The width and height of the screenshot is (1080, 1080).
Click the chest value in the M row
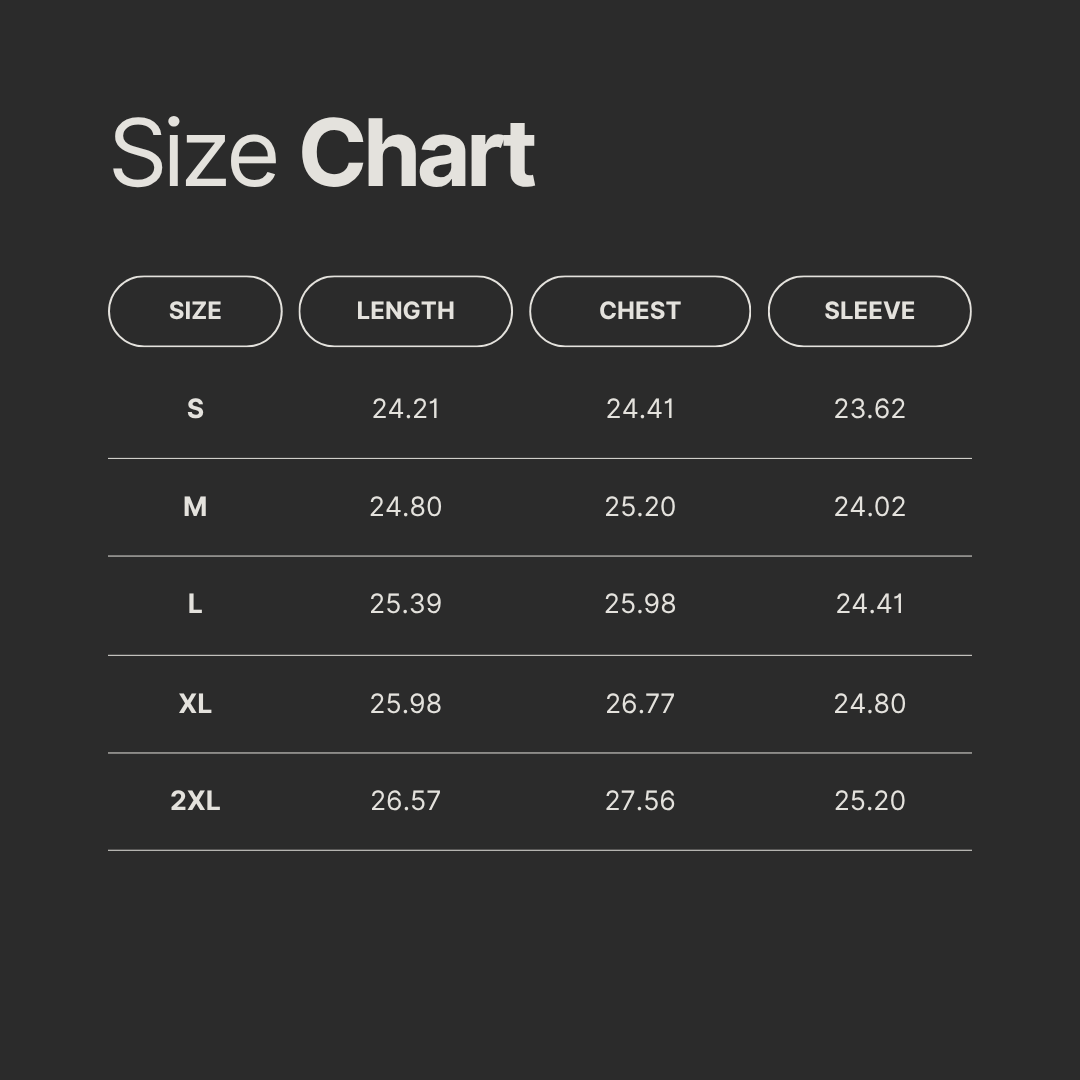tap(640, 507)
